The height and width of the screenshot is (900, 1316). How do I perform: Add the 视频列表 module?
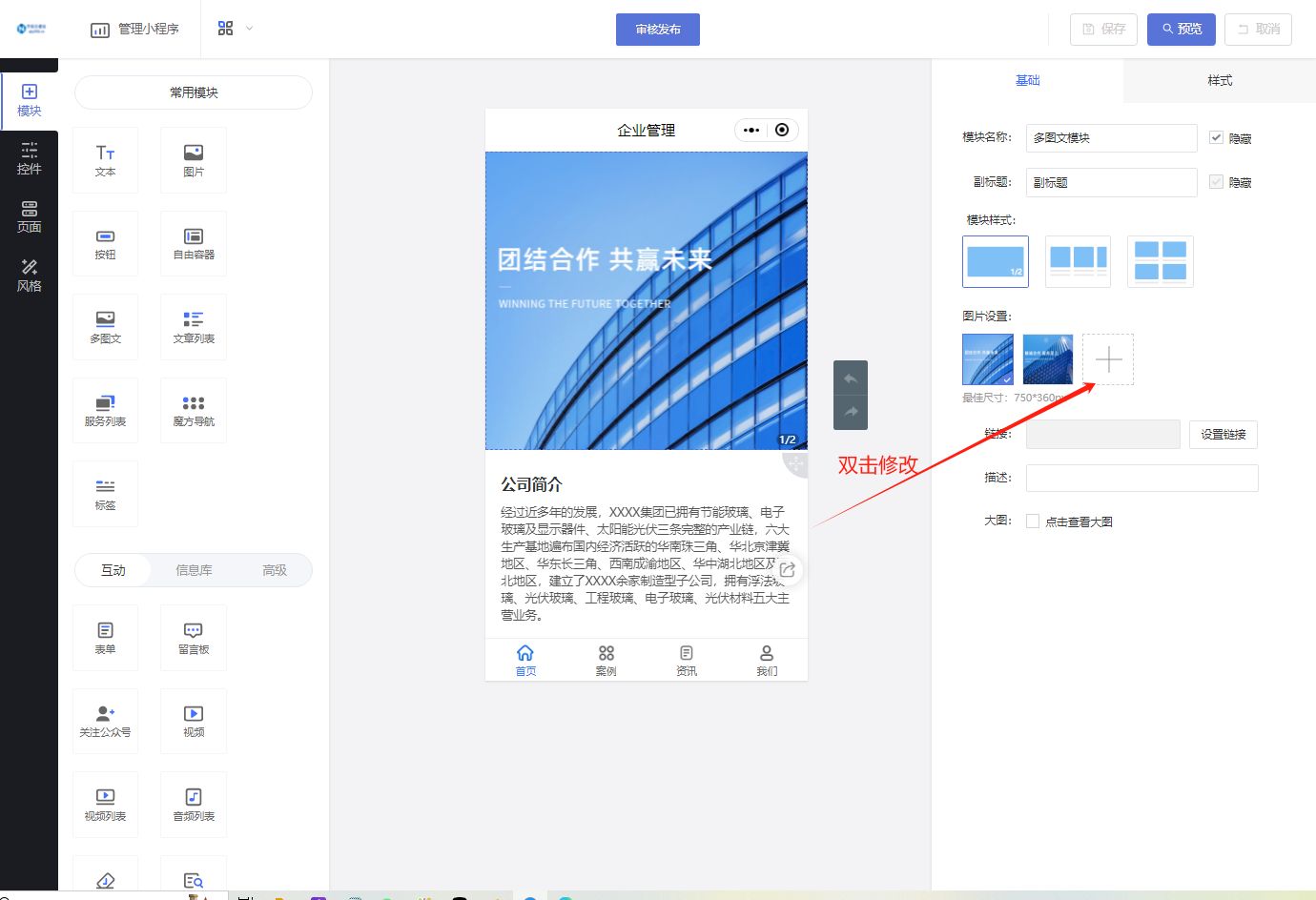[x=105, y=805]
